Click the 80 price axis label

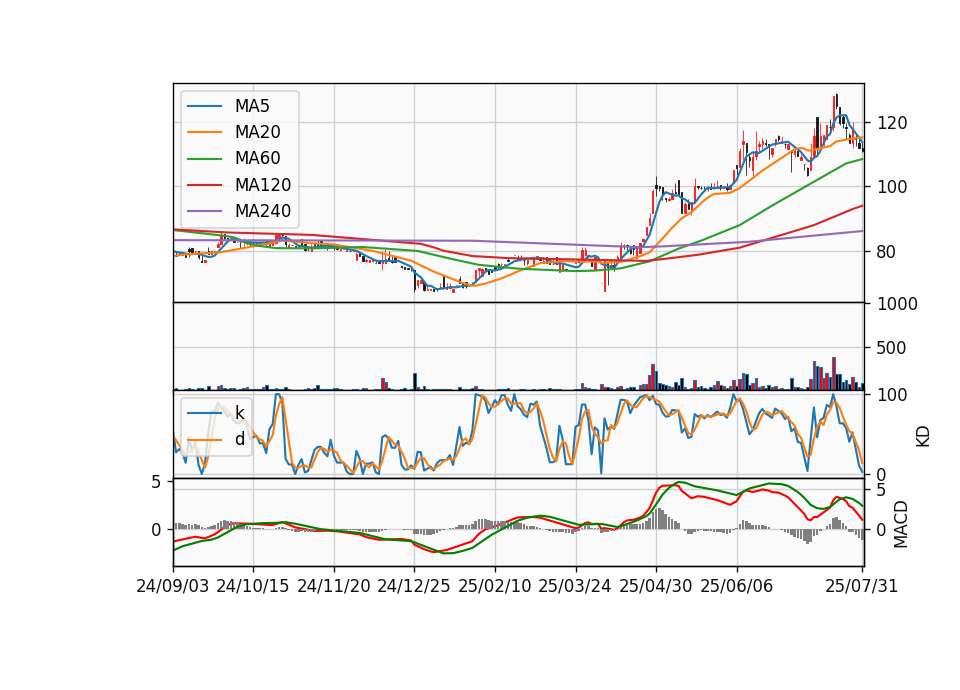coord(887,252)
